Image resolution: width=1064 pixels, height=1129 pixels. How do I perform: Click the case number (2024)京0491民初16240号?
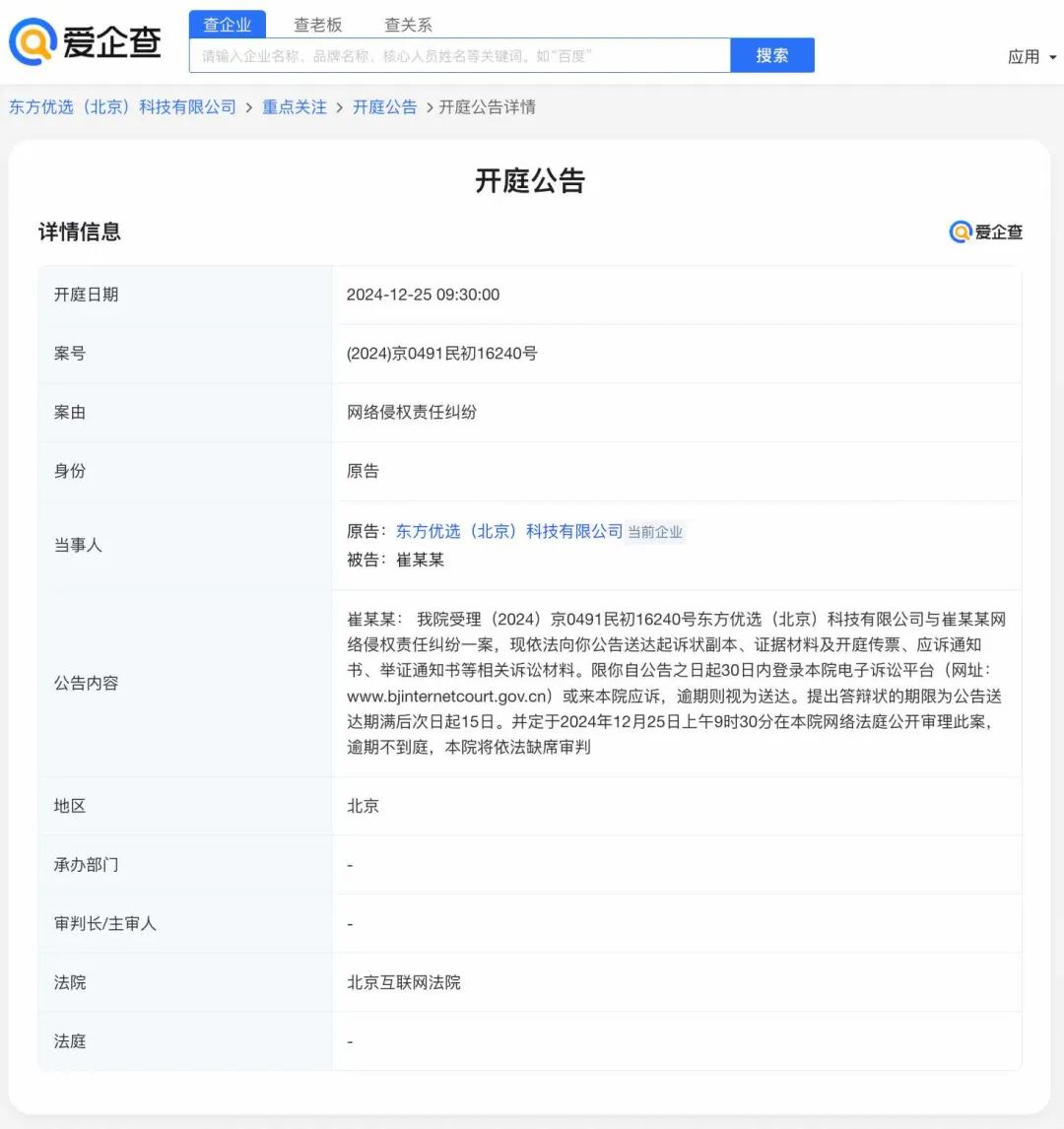click(442, 354)
